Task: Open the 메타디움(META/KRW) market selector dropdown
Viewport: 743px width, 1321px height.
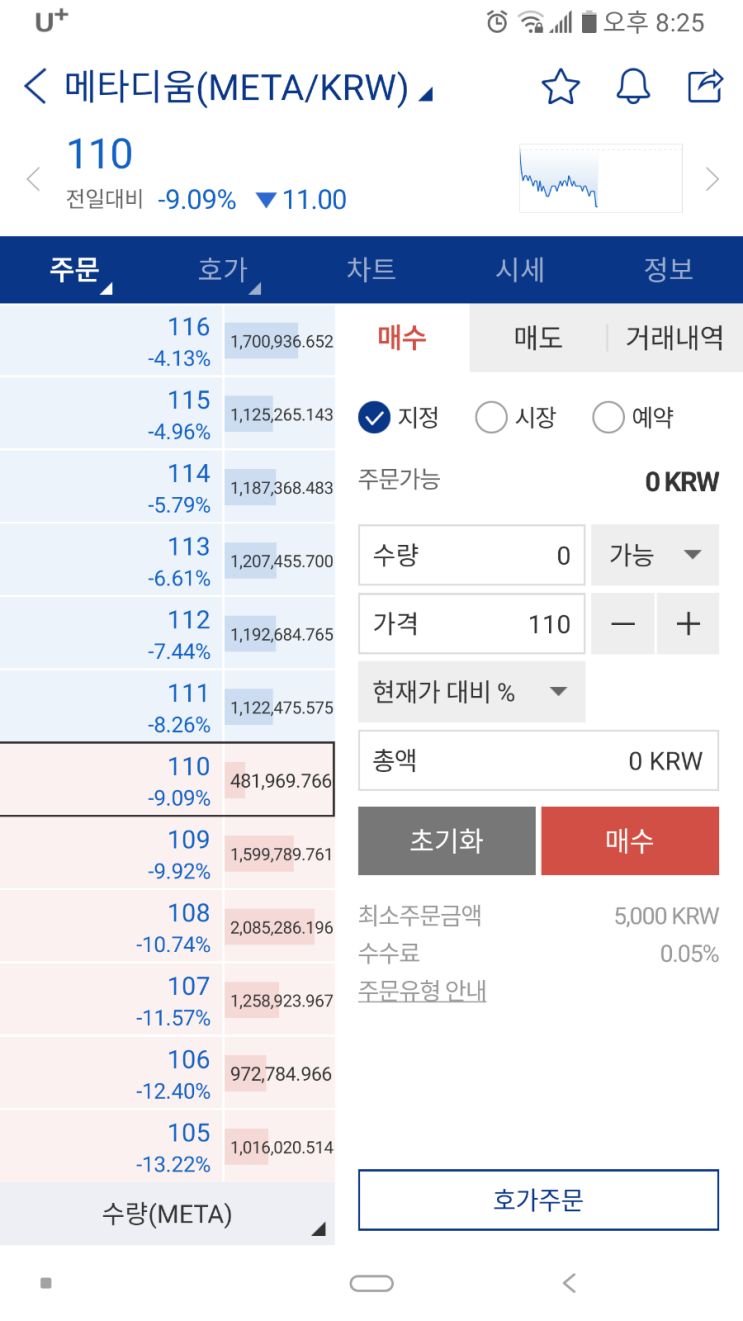Action: [x=249, y=88]
